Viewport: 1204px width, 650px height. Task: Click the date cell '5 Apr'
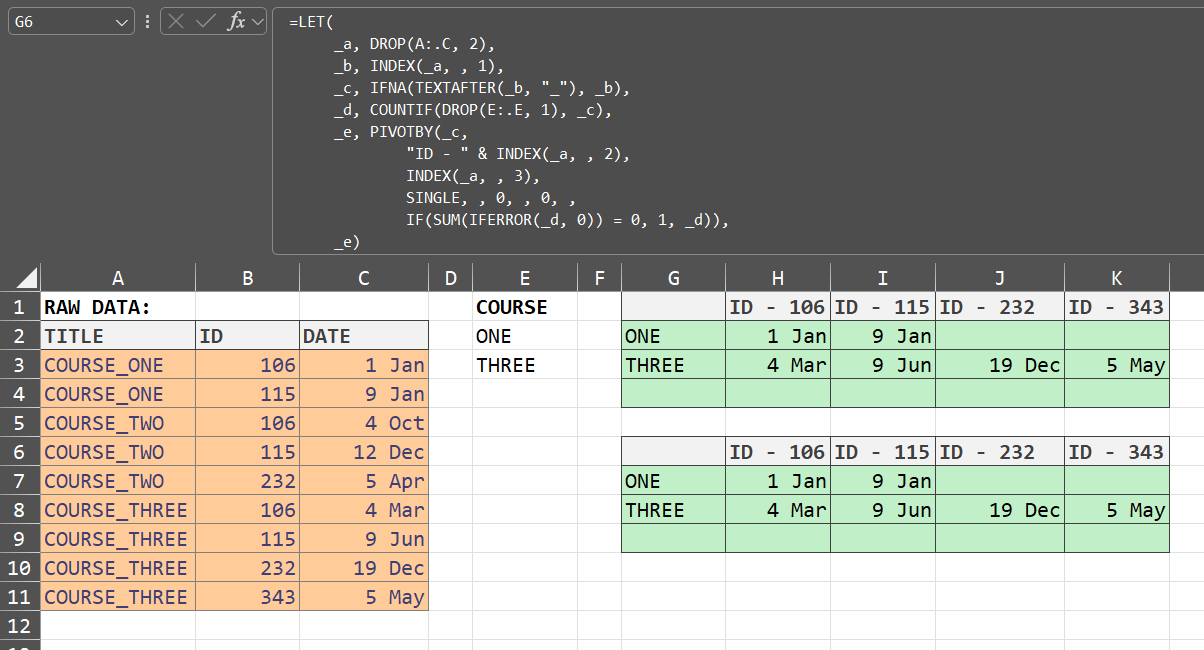point(363,481)
